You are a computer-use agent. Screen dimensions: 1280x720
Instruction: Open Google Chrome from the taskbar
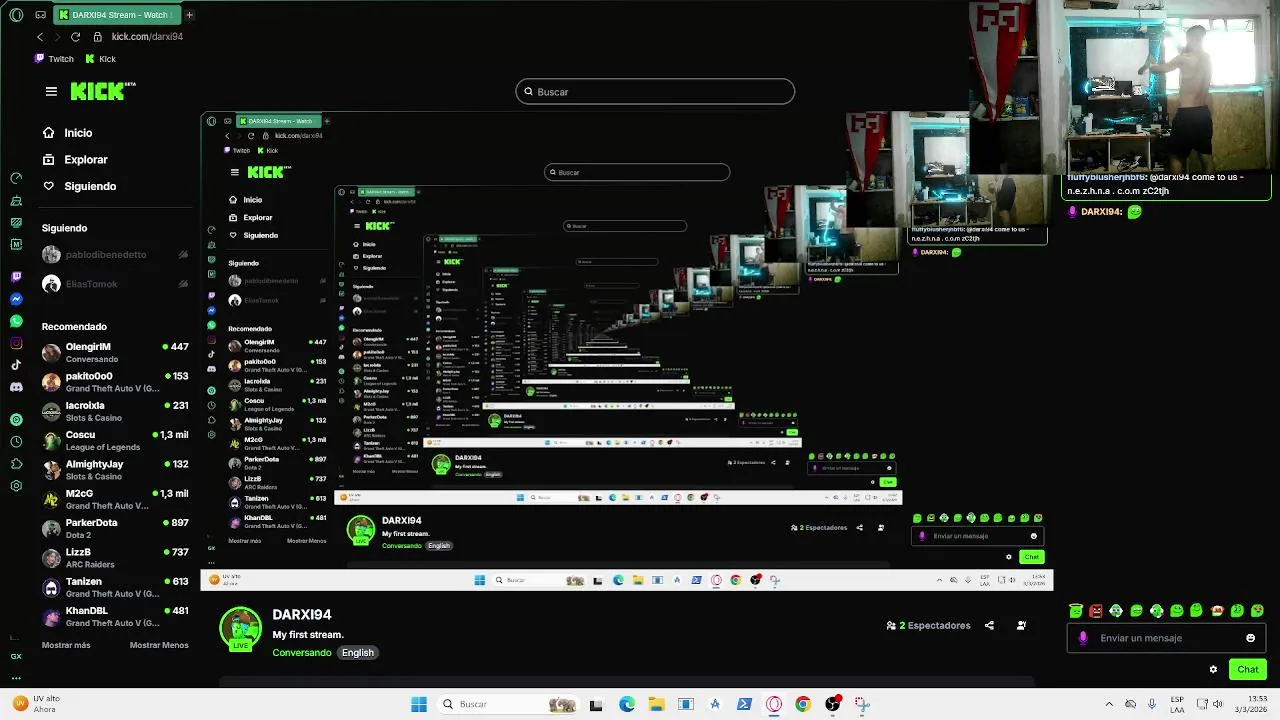[x=803, y=704]
